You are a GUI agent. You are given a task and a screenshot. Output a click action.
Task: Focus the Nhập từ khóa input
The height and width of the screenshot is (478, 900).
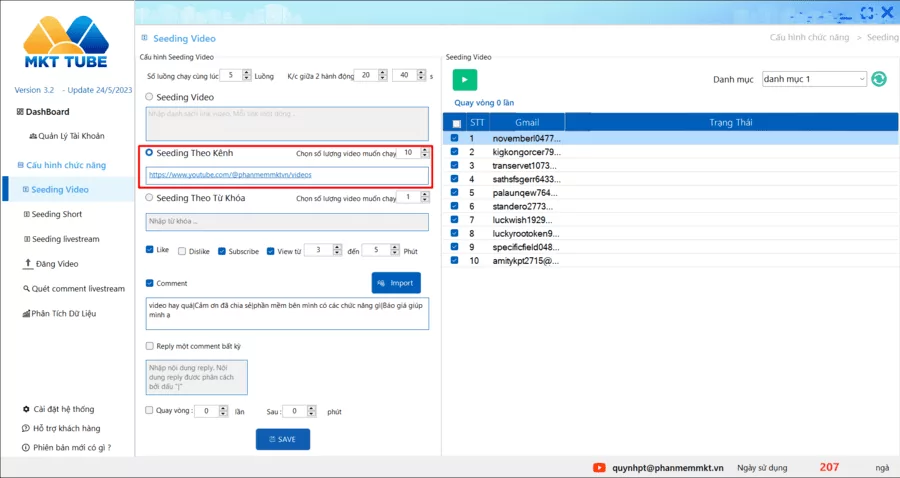(x=287, y=221)
